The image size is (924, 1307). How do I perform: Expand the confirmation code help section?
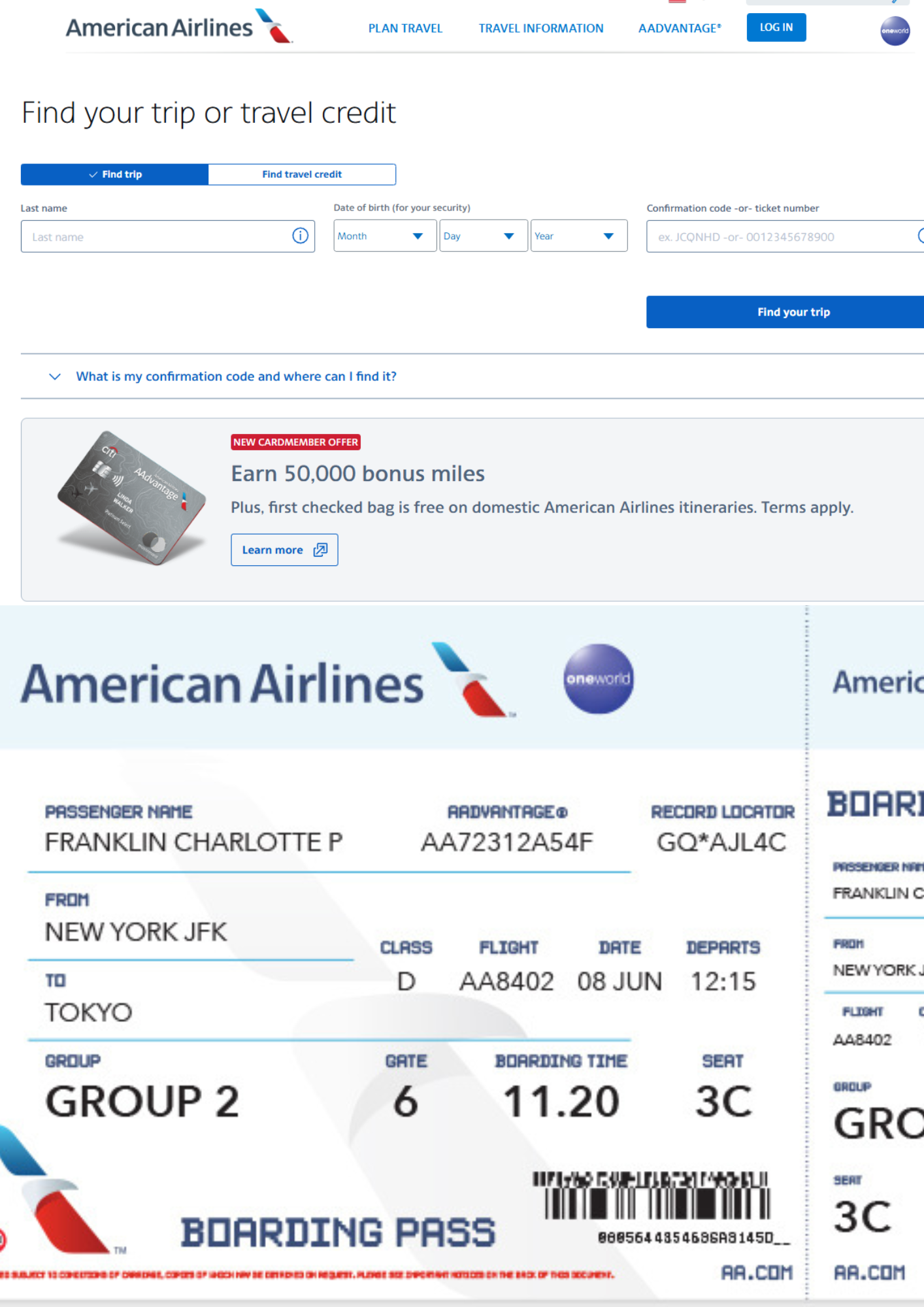tap(236, 376)
